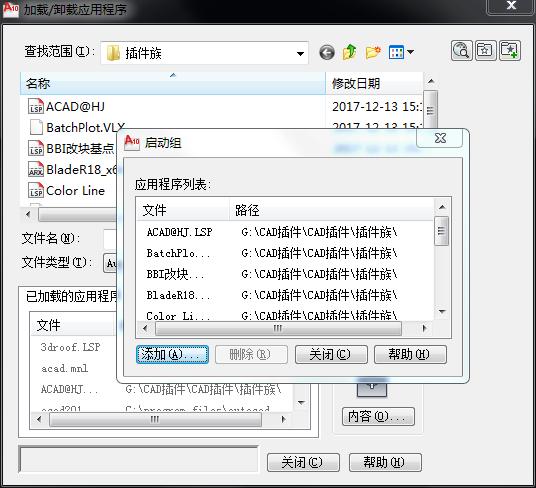This screenshot has height=488, width=536.
Task: Select BatchPlo... row in the startup list
Action: (285, 253)
